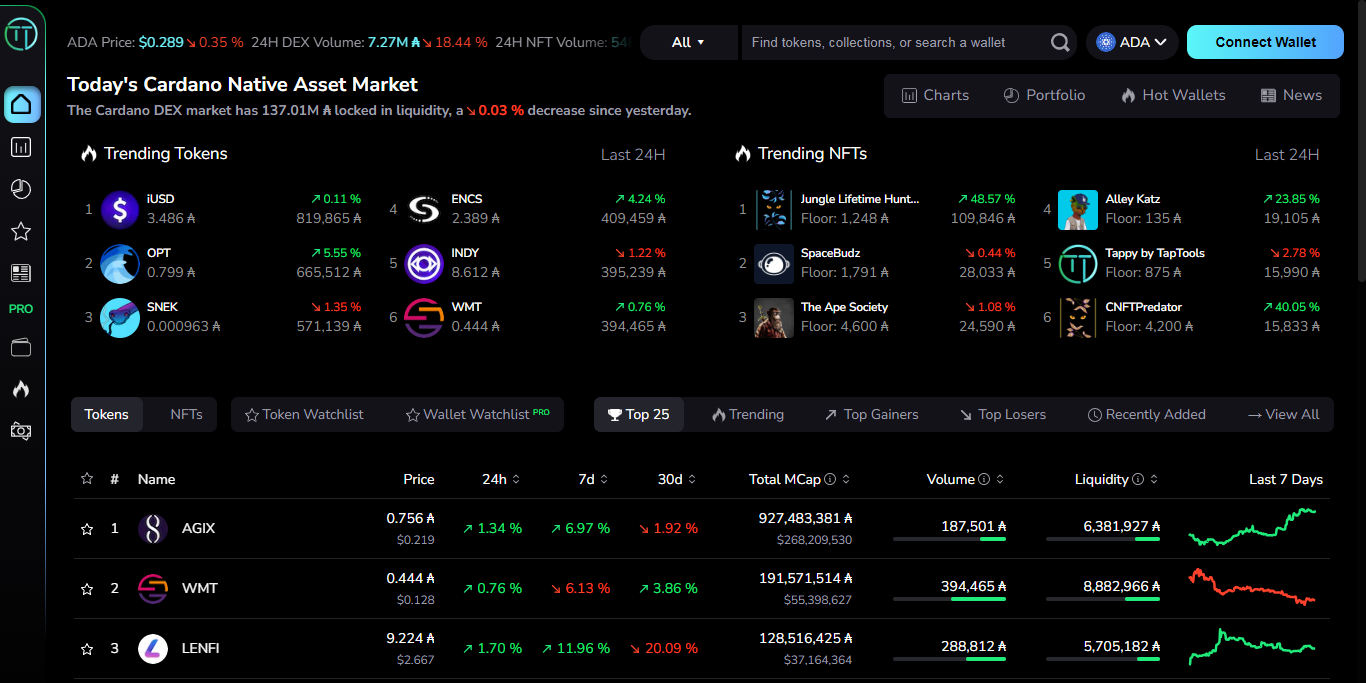The height and width of the screenshot is (683, 1366).
Task: Click the iUSD token logo
Action: (120, 210)
